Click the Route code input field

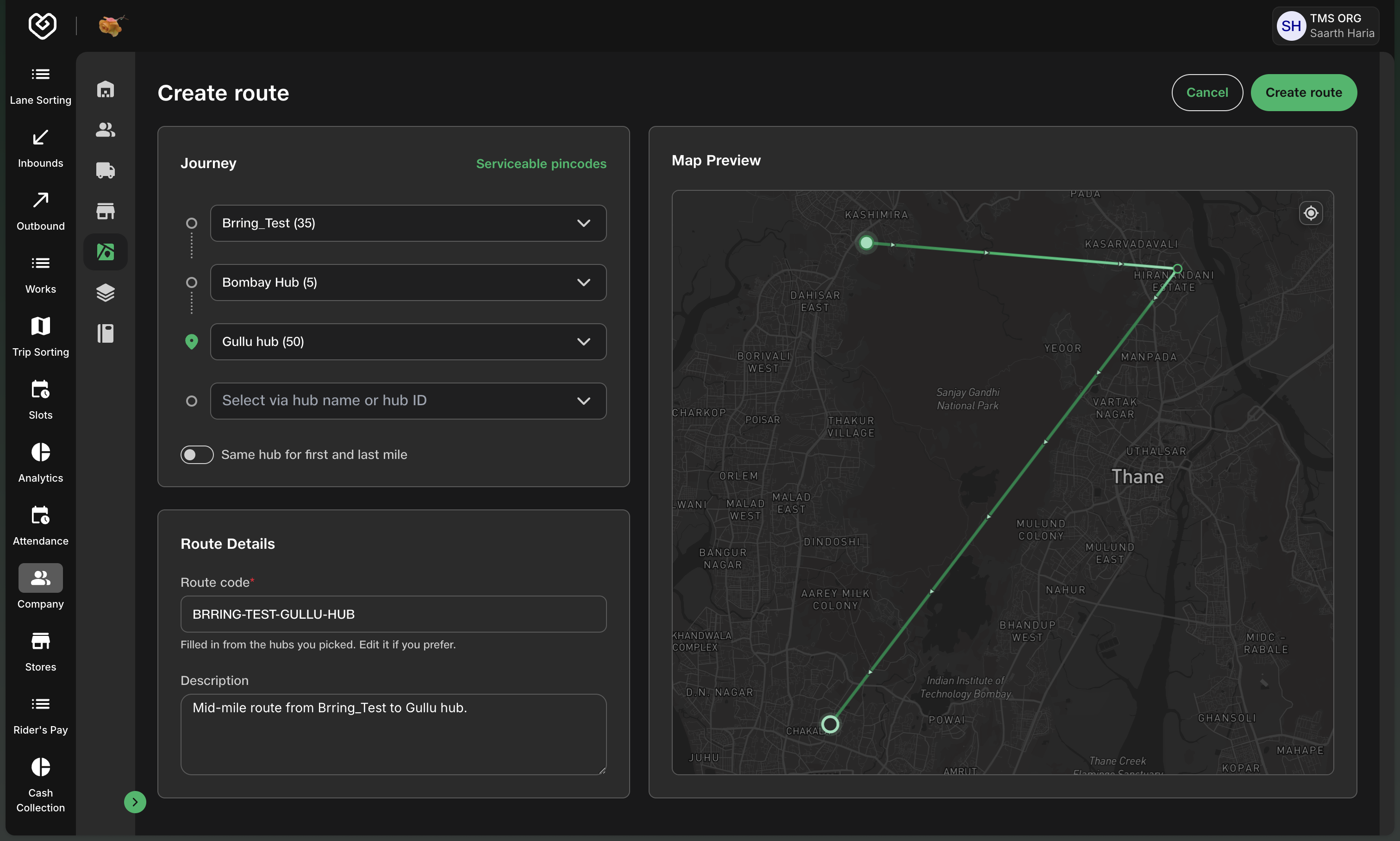pos(393,614)
